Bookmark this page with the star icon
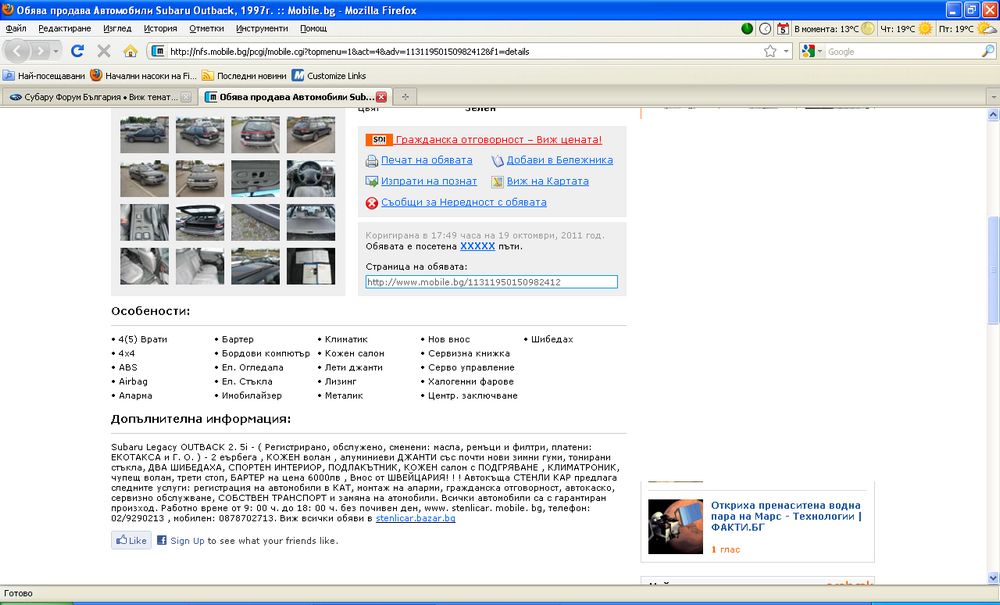The image size is (1000, 605). point(770,51)
